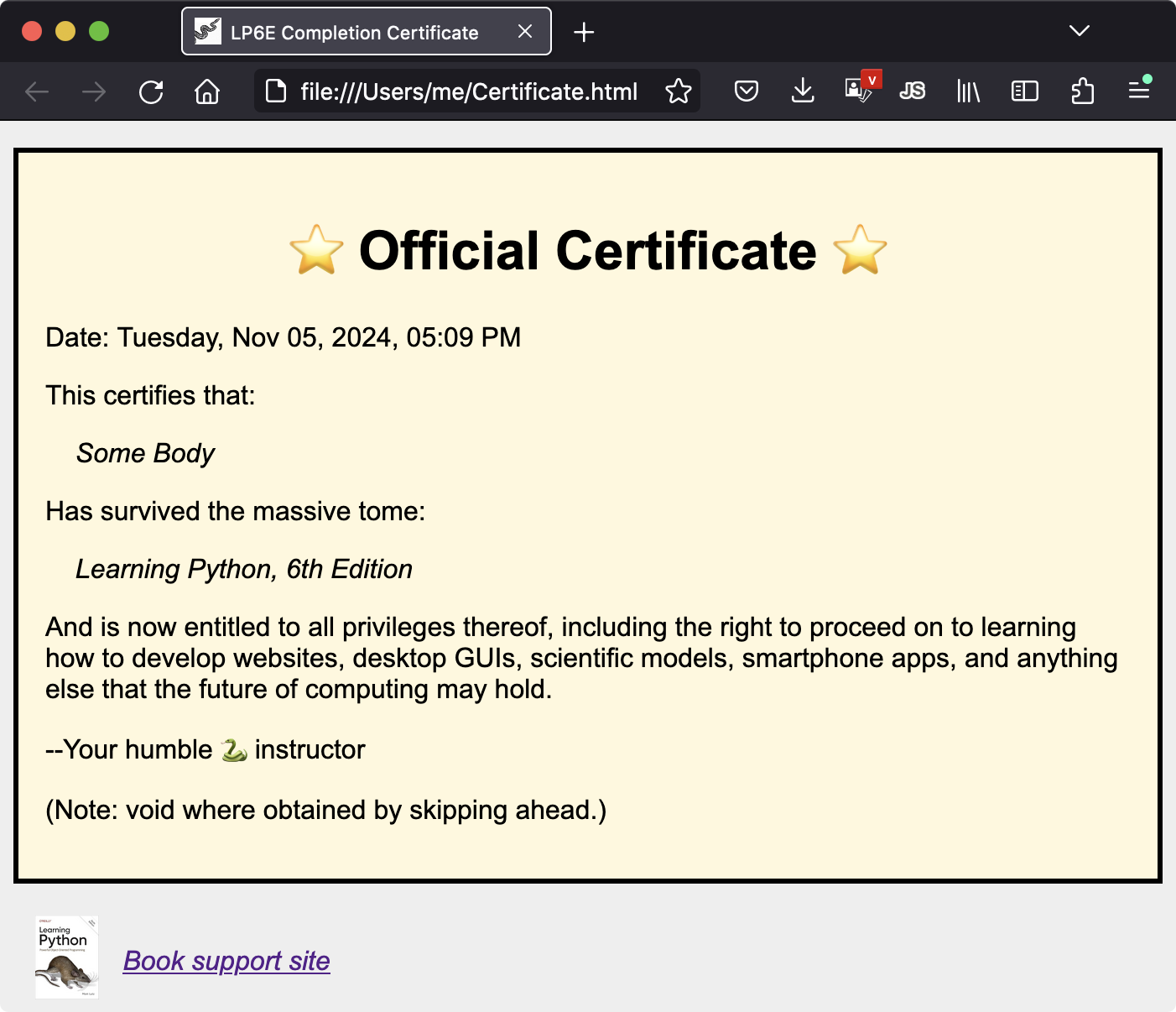1176x1012 pixels.
Task: Go to the Home page
Action: click(207, 91)
